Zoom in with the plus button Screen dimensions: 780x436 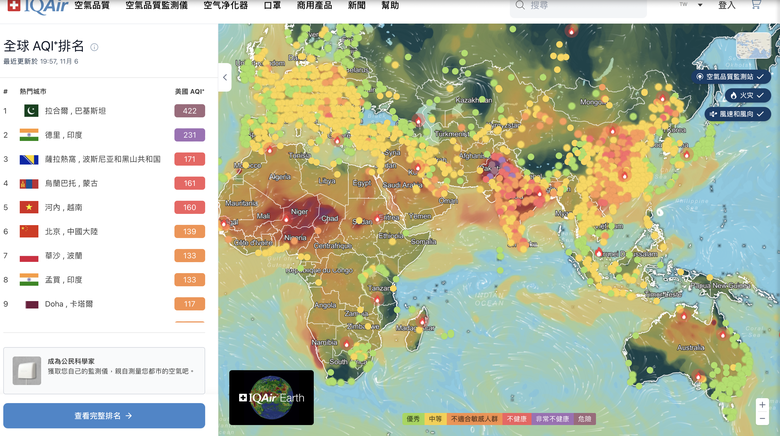click(762, 405)
